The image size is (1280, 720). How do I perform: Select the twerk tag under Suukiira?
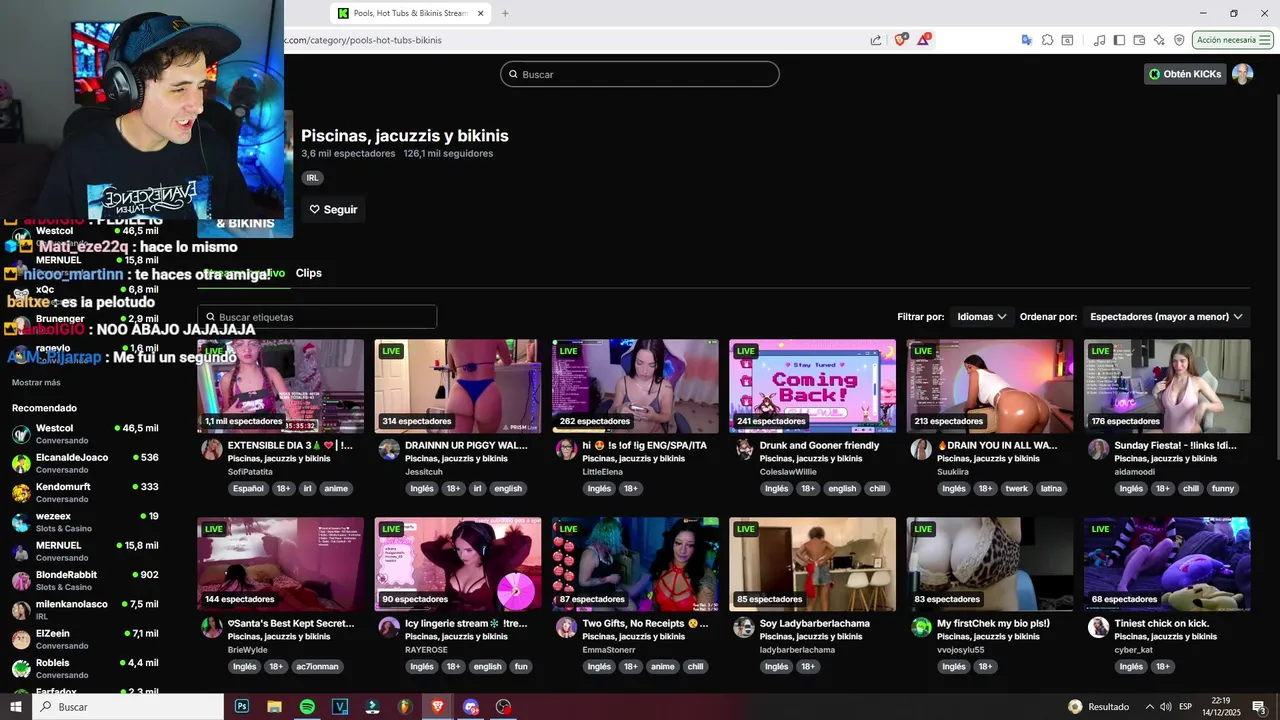click(1016, 489)
